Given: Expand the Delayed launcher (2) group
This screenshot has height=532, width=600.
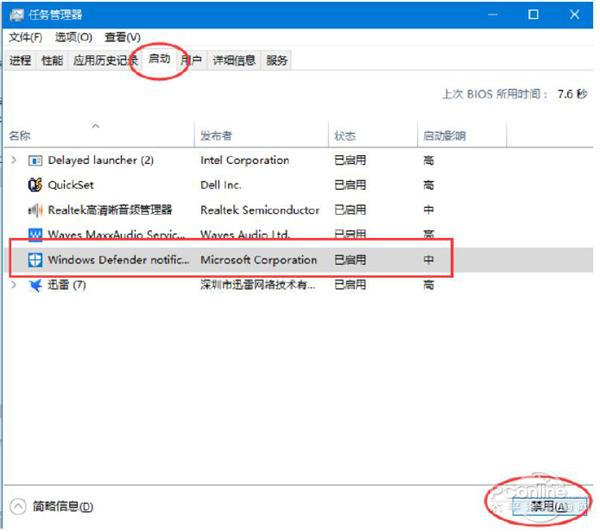Looking at the screenshot, I should coord(14,160).
